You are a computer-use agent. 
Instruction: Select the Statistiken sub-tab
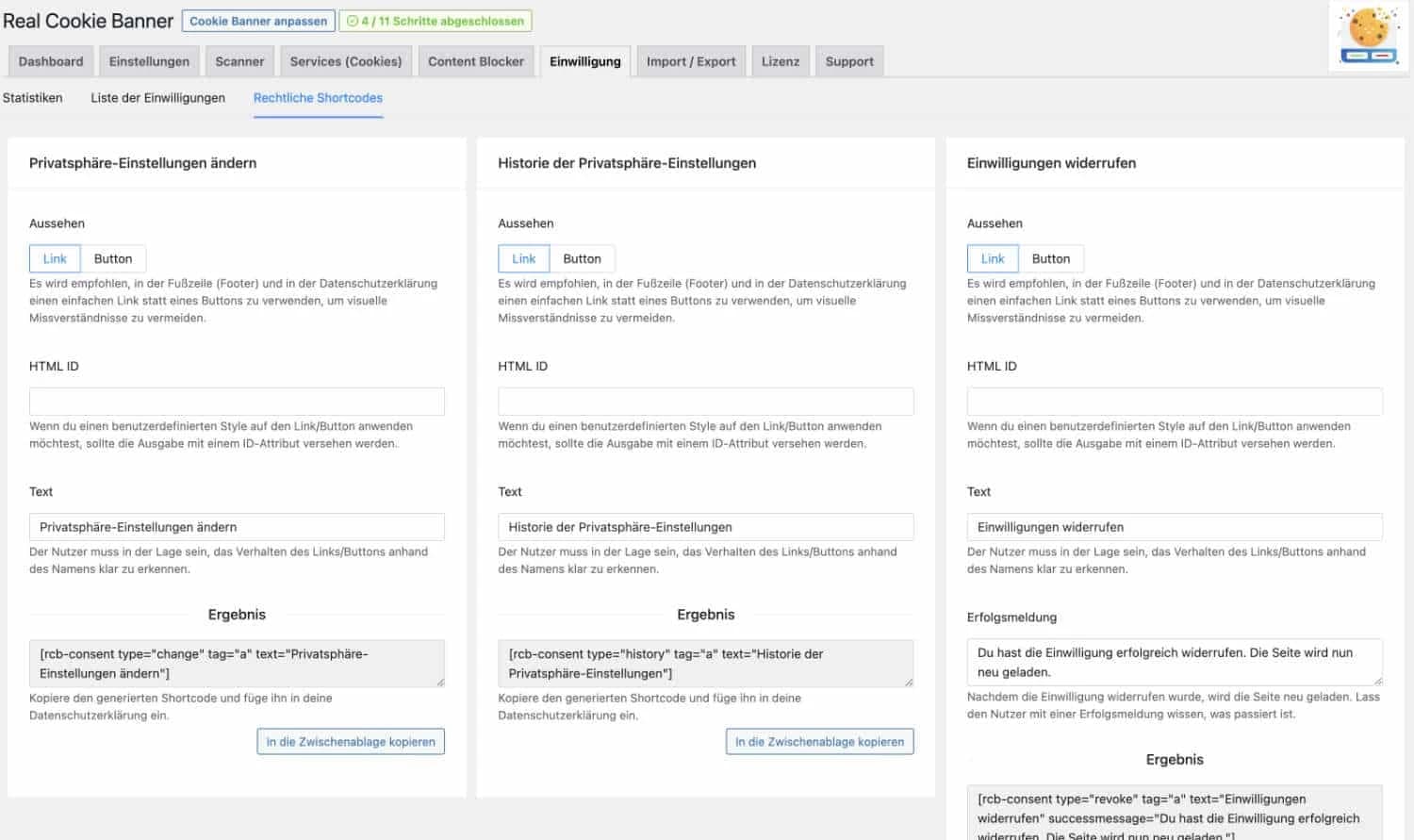tap(33, 97)
